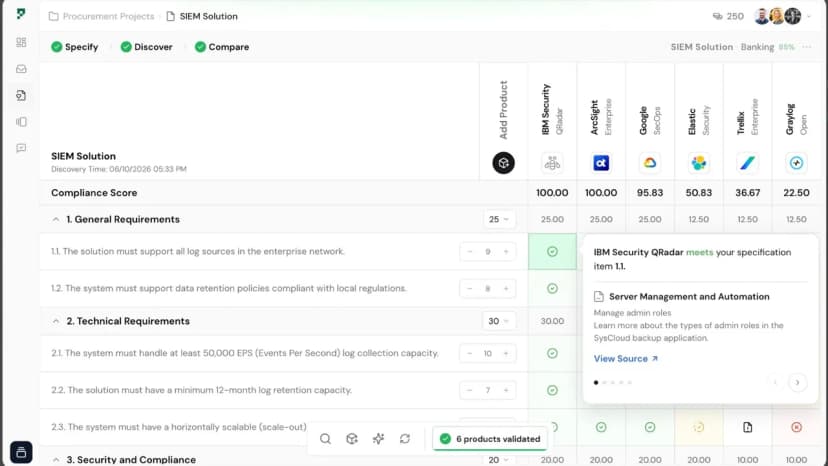Click the 95.83 compliance score for Google
This screenshot has width=828, height=466.
pyautogui.click(x=650, y=193)
